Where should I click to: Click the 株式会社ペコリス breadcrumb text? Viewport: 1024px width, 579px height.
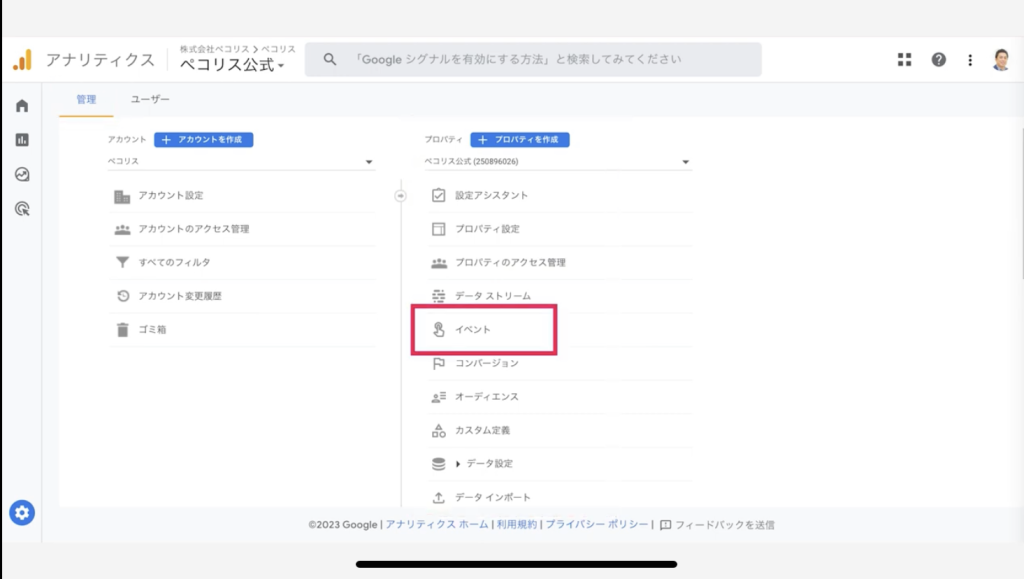coord(215,49)
